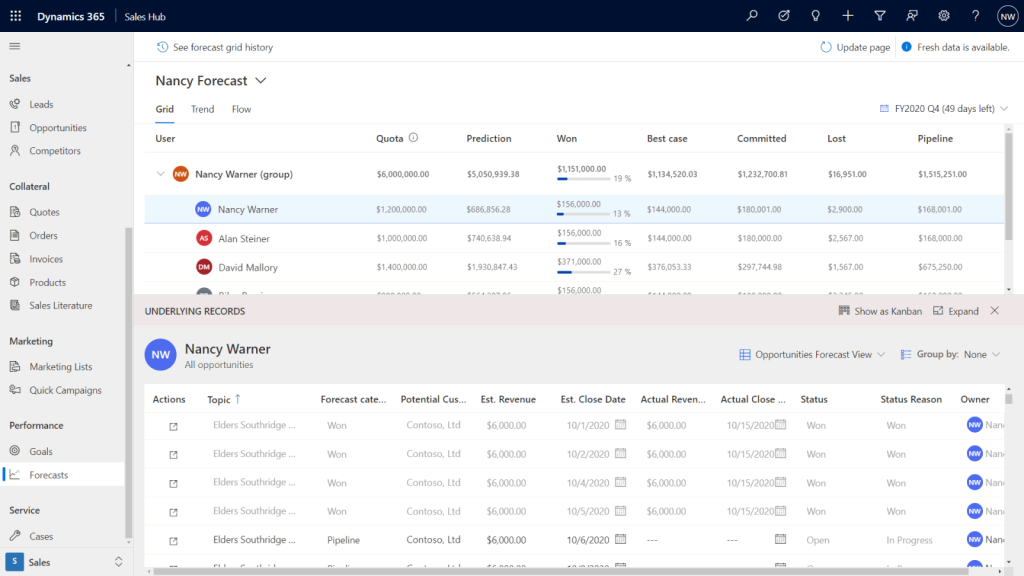Open record pop-out for 10/1/2020 row
This screenshot has width=1024, height=576.
[173, 426]
